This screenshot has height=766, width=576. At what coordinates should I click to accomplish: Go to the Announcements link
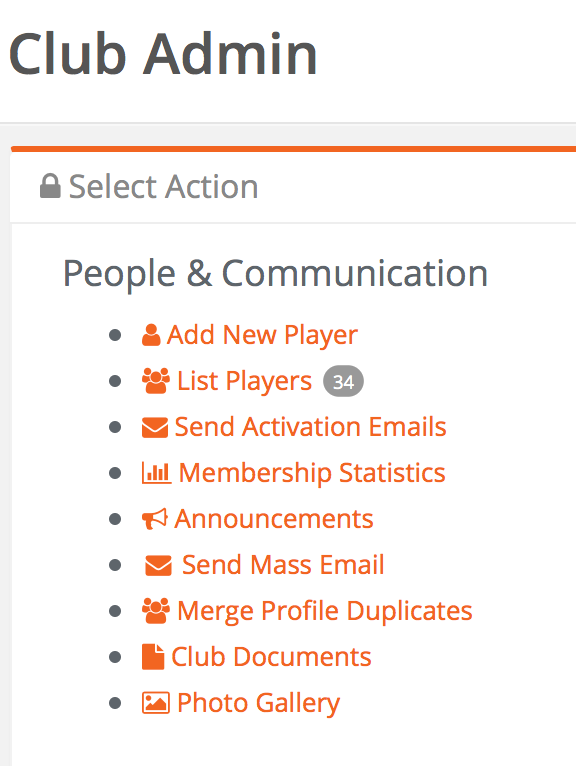(x=274, y=519)
